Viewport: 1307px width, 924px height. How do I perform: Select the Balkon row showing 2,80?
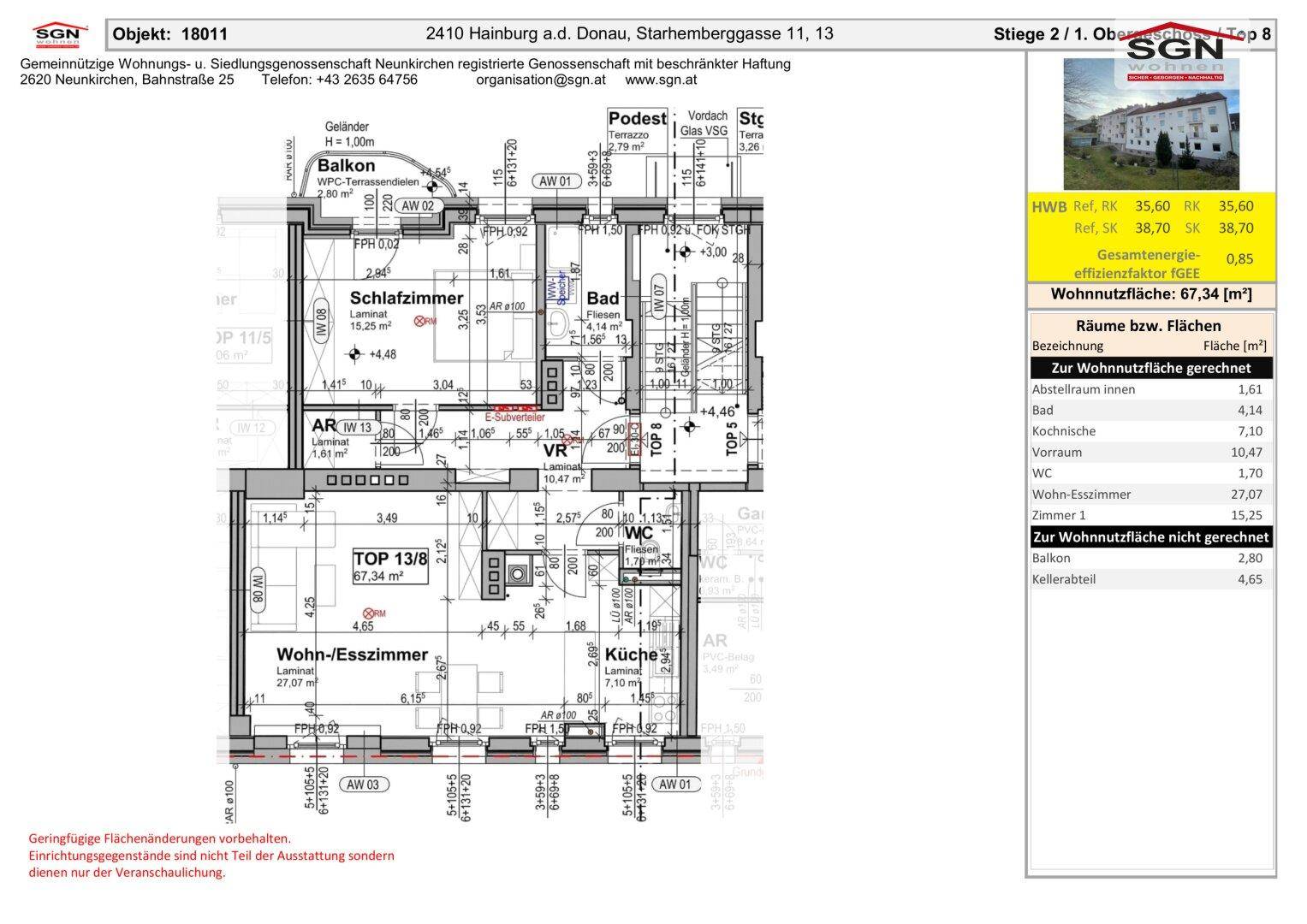click(1151, 558)
